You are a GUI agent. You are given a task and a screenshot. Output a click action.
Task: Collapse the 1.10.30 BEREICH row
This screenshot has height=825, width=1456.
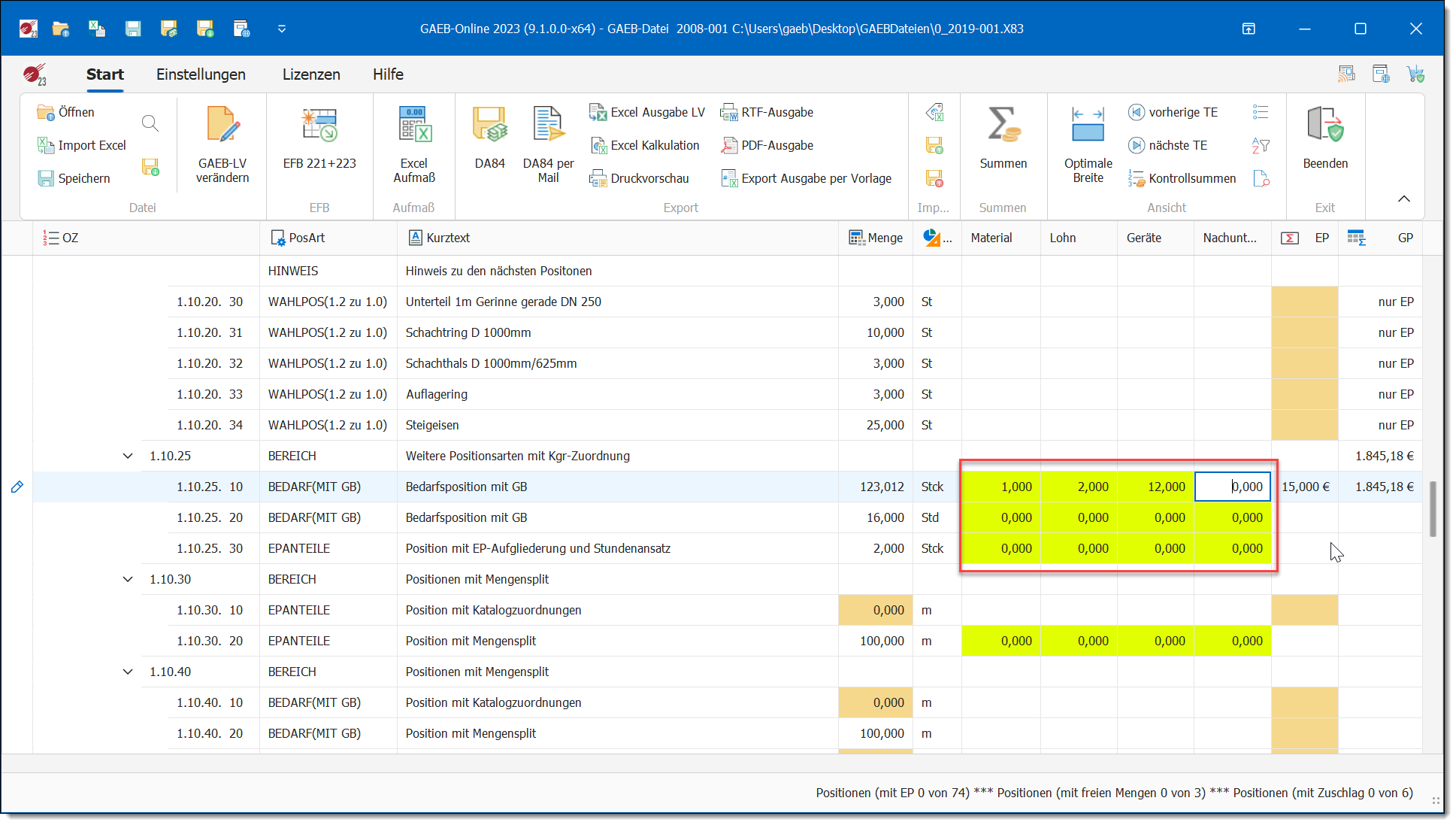(x=128, y=579)
